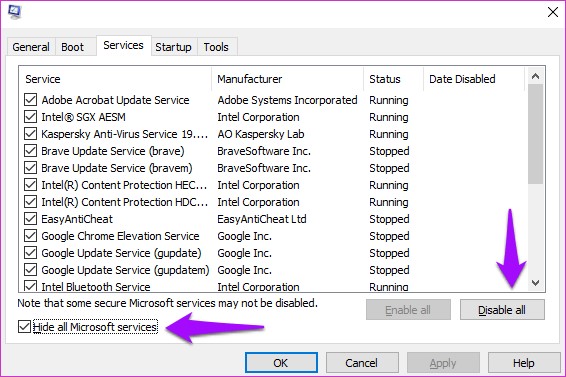
Task: Click Stopped status of EasyAntiCheat row
Action: [389, 219]
